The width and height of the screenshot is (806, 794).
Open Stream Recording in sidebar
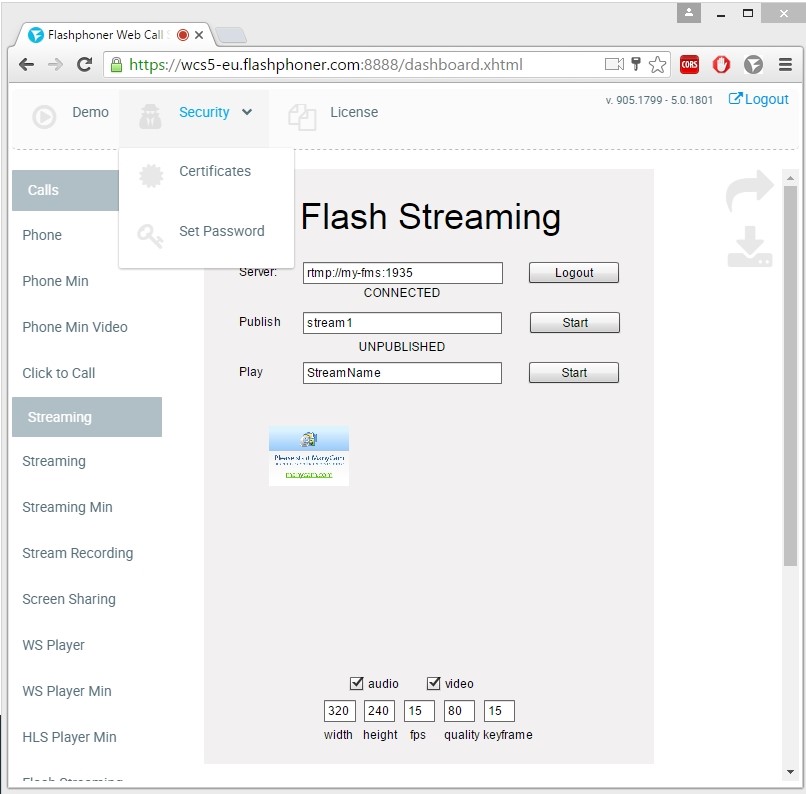[78, 553]
